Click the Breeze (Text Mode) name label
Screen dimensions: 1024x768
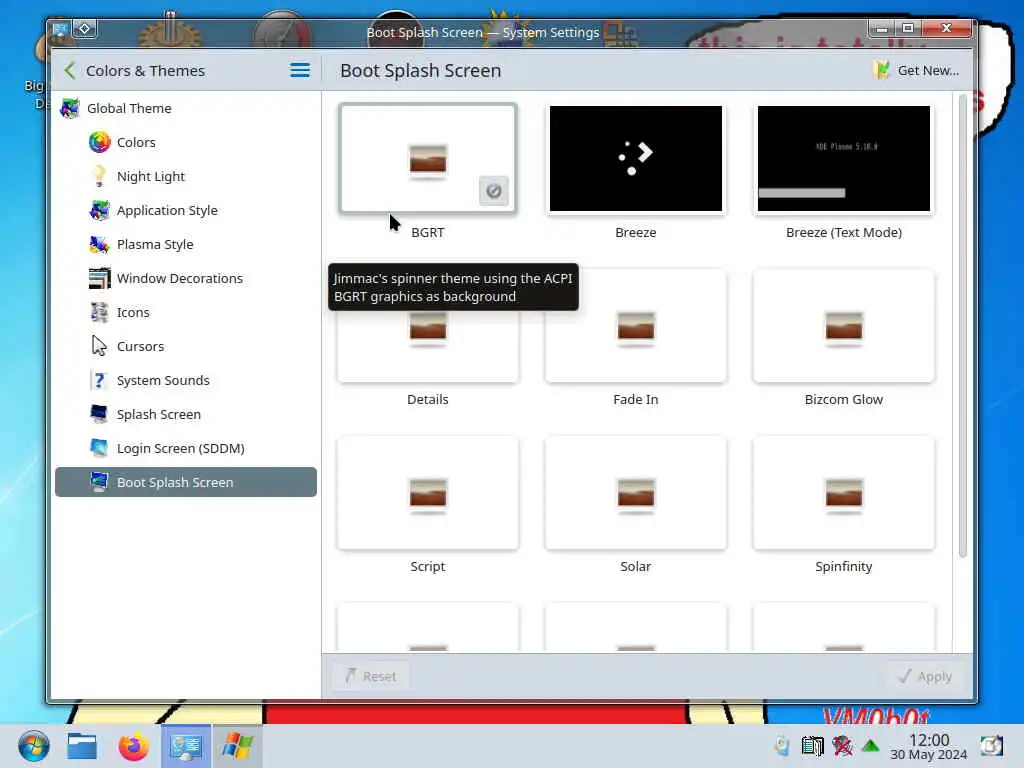click(x=844, y=232)
